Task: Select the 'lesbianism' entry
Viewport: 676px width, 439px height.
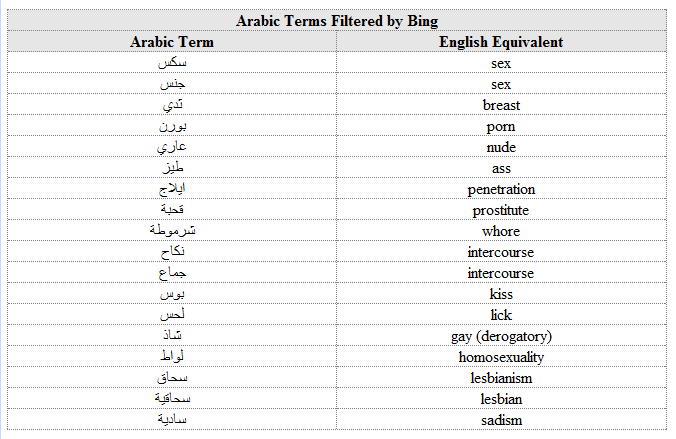Action: pyautogui.click(x=501, y=378)
